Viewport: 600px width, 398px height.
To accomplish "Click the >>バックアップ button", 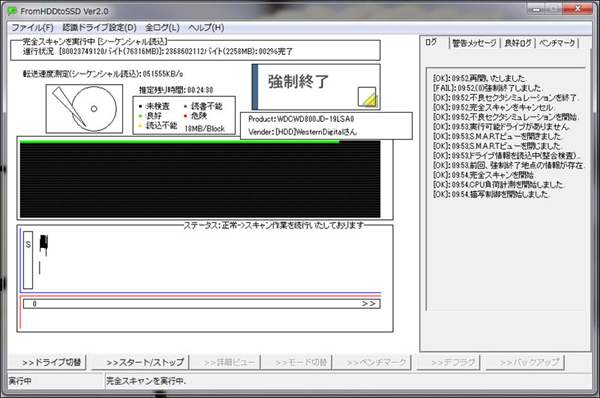I will (x=525, y=362).
